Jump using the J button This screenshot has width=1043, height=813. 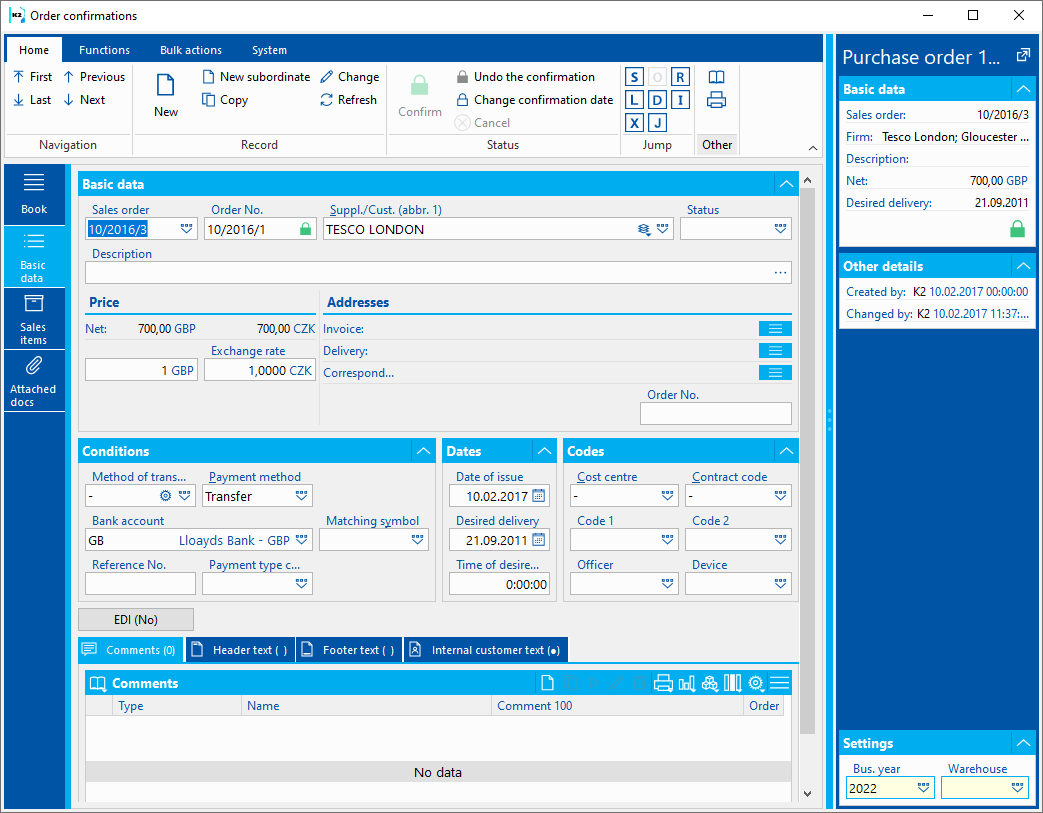click(x=657, y=122)
